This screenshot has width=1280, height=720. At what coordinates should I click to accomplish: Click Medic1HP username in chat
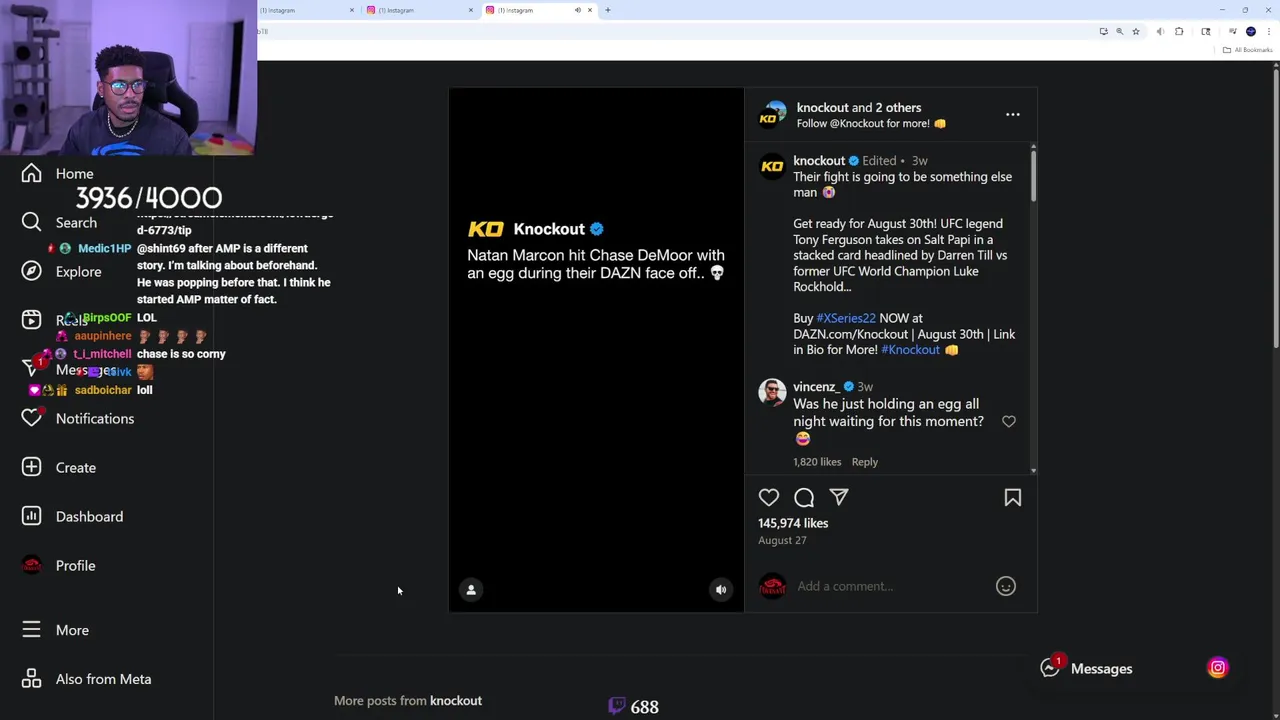click(x=105, y=248)
